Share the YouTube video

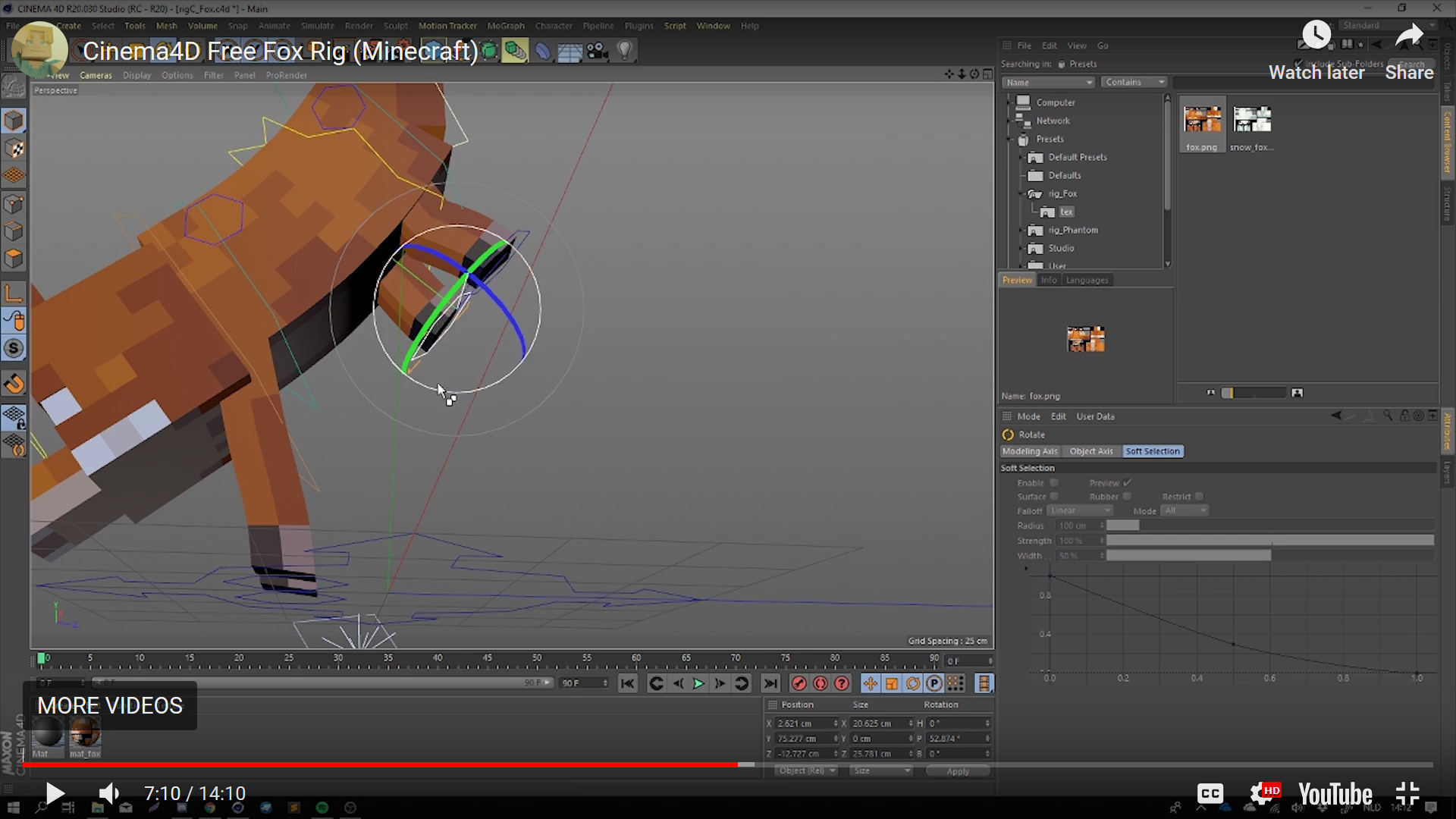coord(1409,51)
